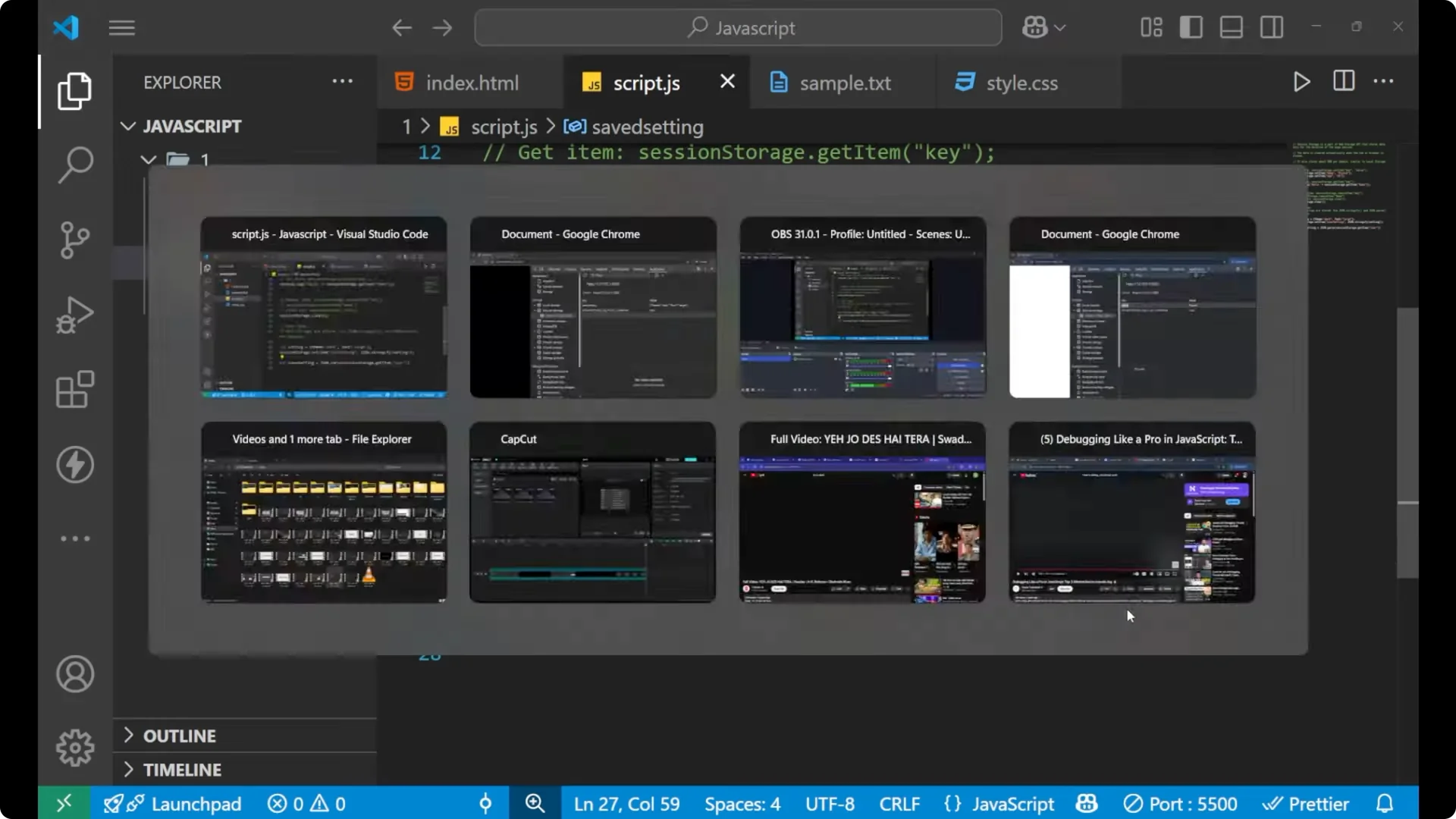
Task: Toggle the secondary side bar
Action: pos(1271,27)
